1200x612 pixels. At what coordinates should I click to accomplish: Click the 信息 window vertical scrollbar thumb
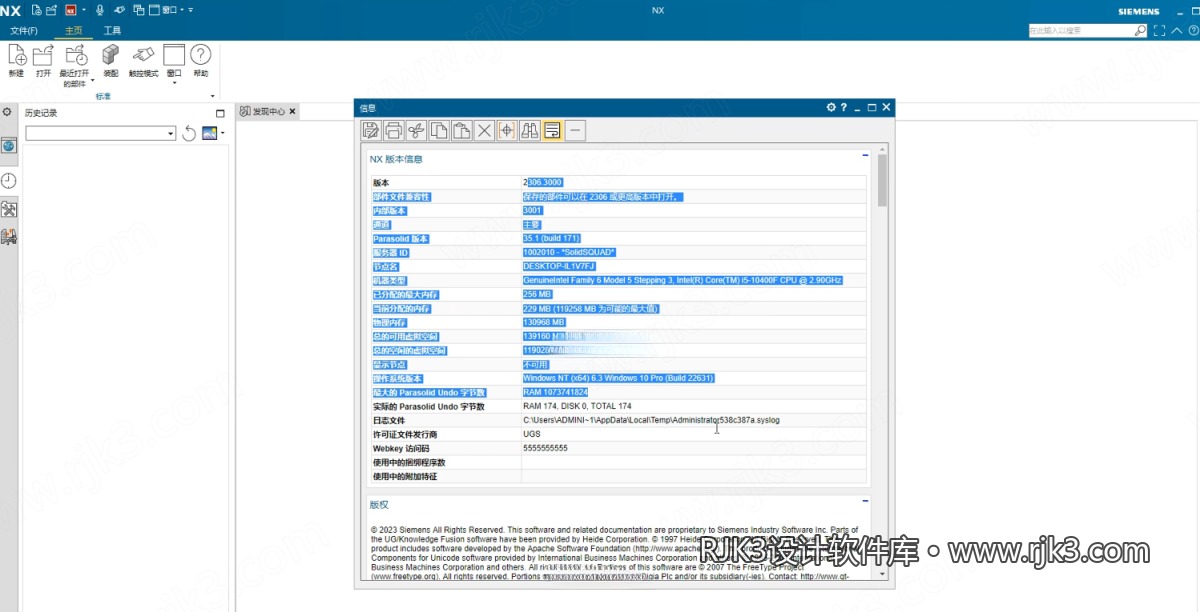pos(882,180)
